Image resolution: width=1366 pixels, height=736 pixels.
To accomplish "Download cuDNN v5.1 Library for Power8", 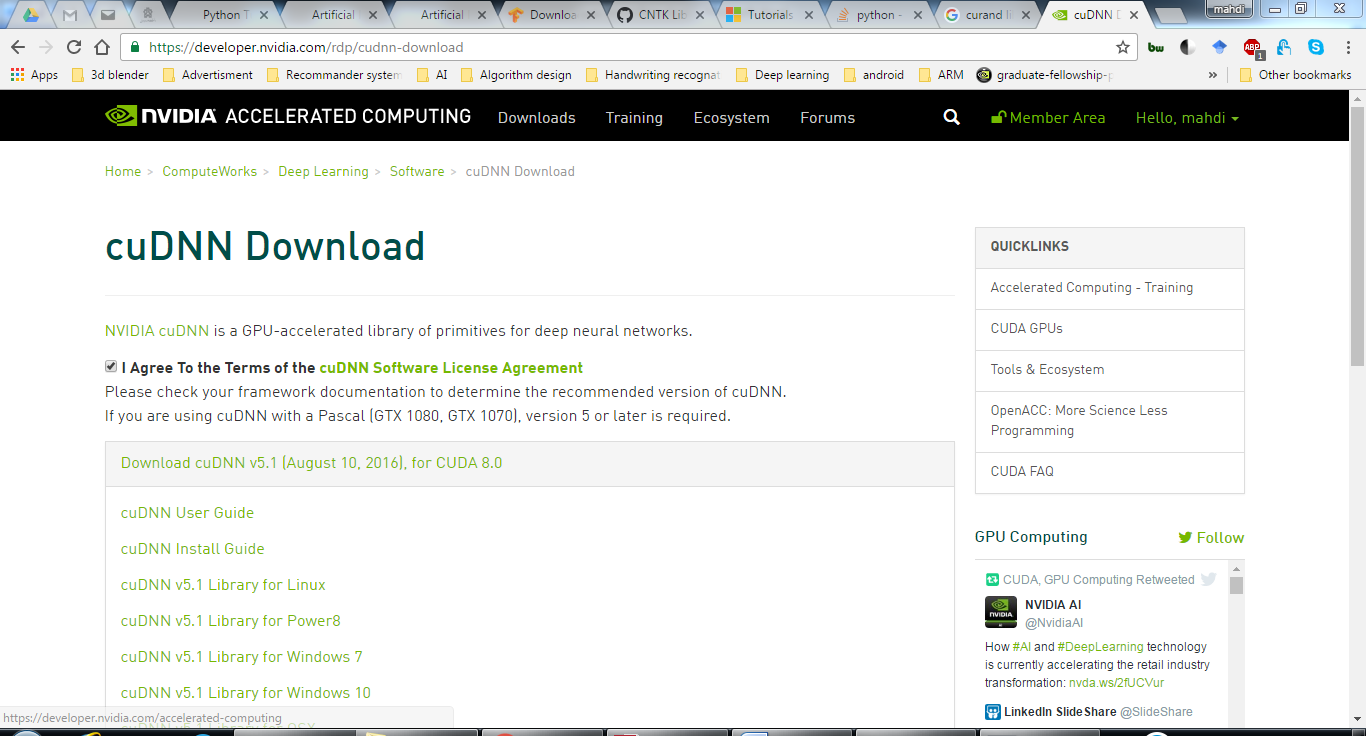I will pyautogui.click(x=231, y=621).
